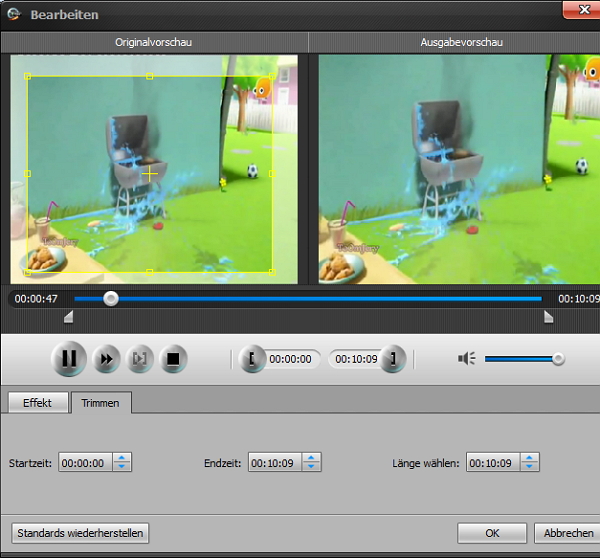
Task: Increase Startzeit with up arrow
Action: (x=122, y=458)
